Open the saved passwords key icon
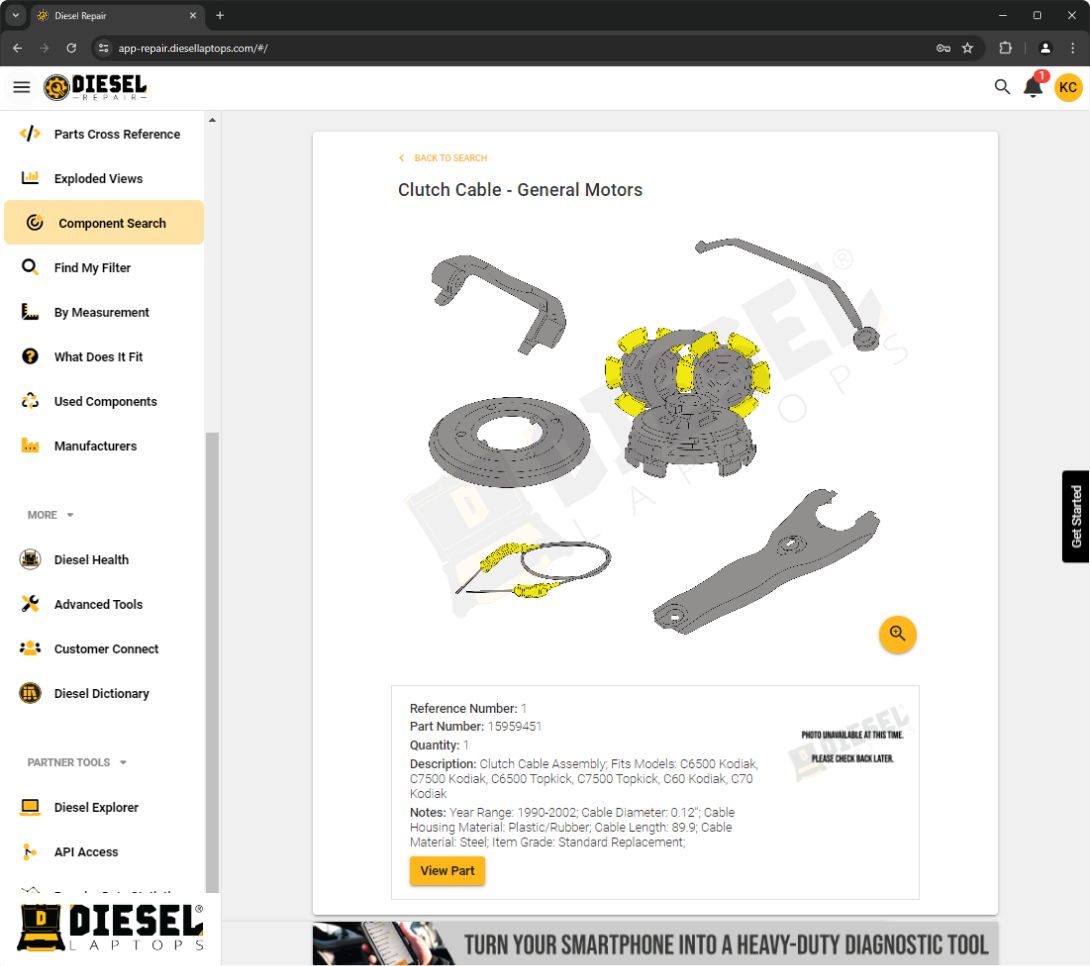This screenshot has height=966, width=1090. point(943,48)
